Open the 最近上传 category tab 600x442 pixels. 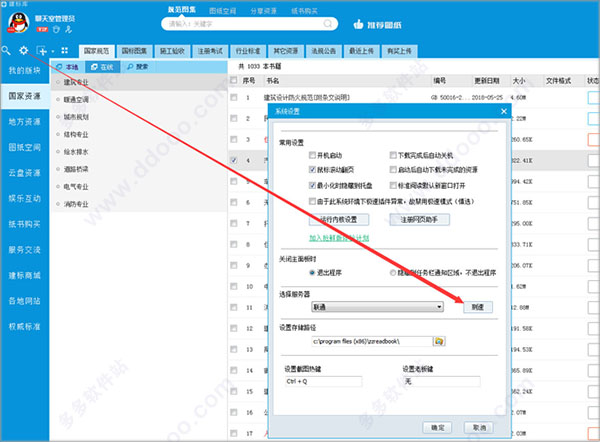point(362,51)
